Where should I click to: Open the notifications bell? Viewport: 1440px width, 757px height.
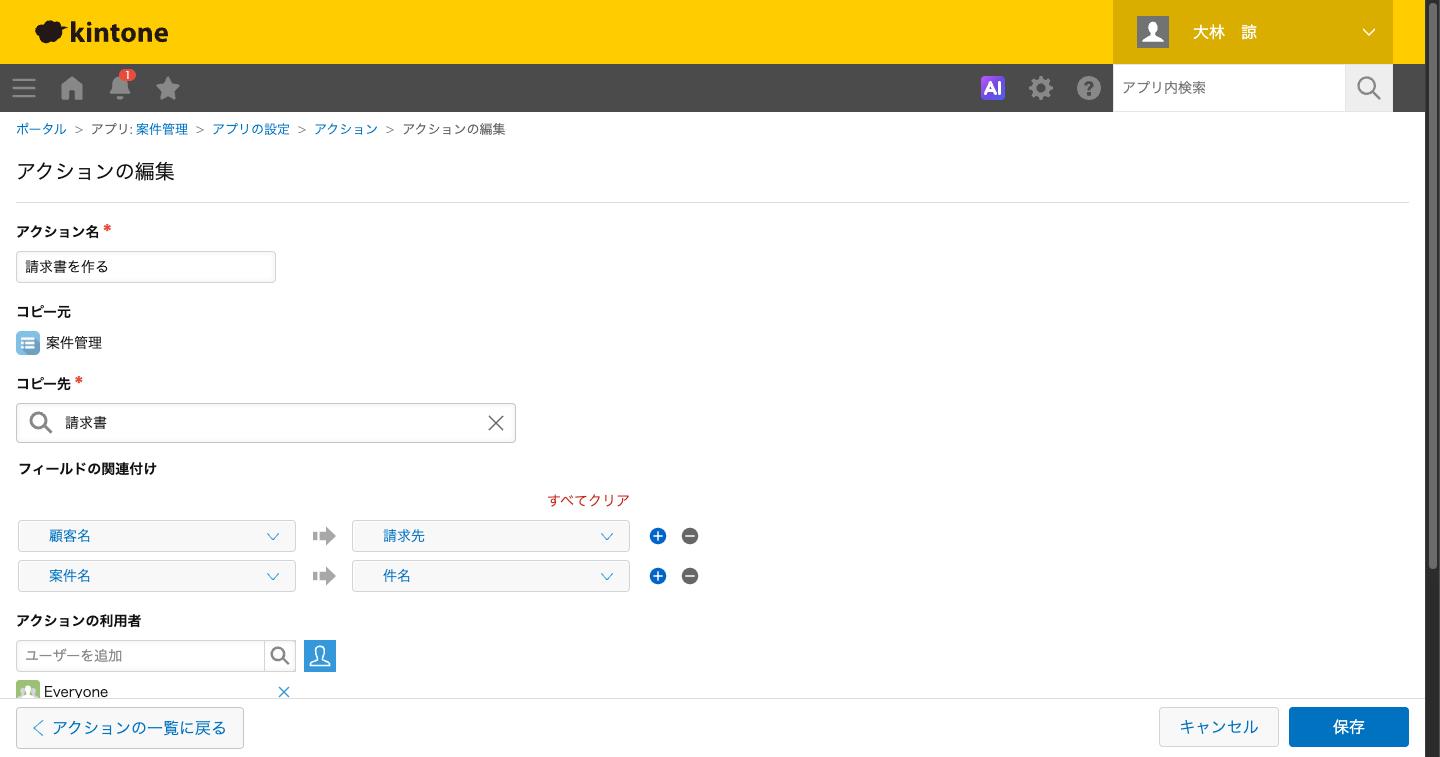(x=120, y=87)
